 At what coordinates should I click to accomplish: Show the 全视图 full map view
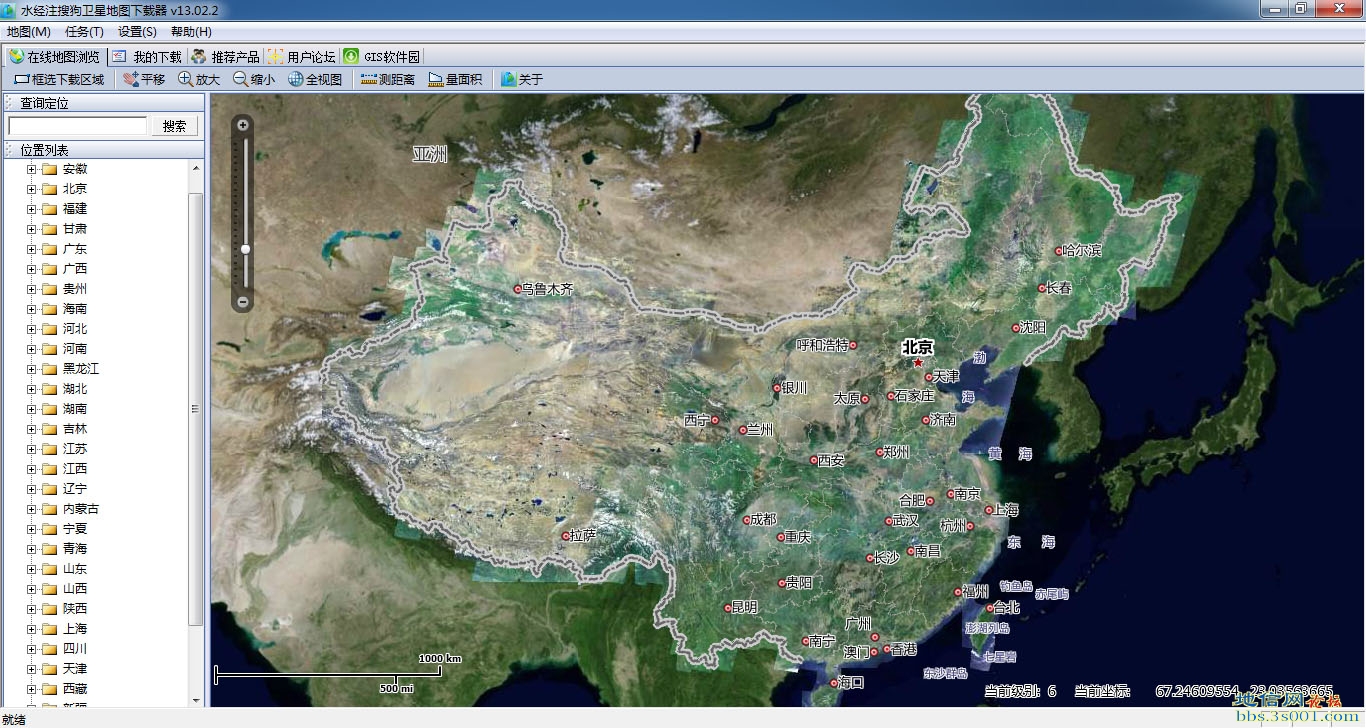coord(315,79)
